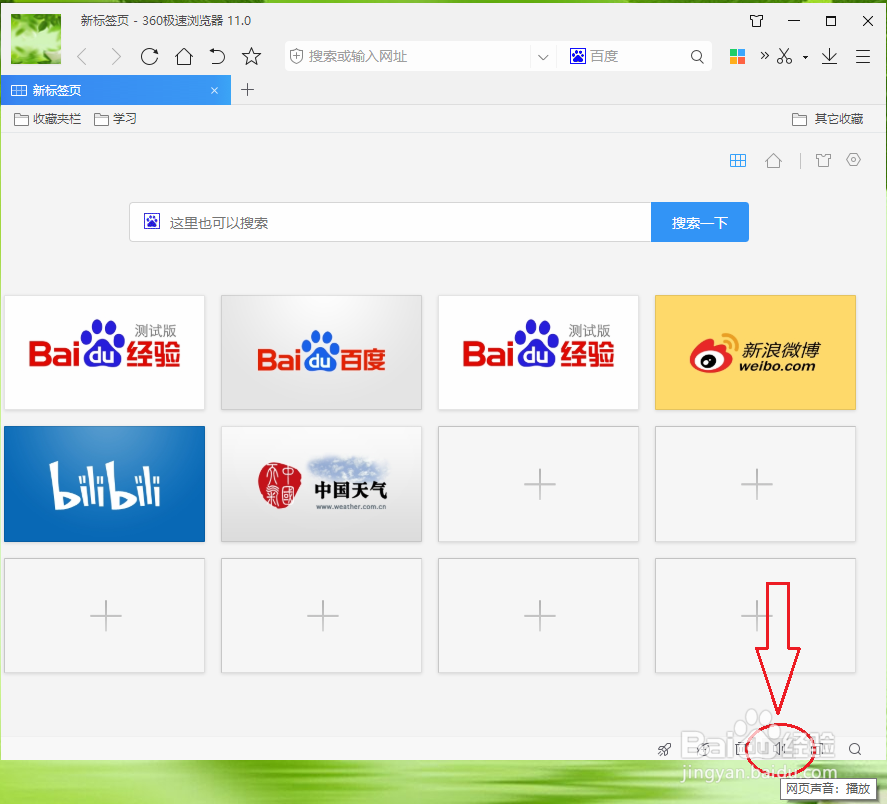This screenshot has width=887, height=804.
Task: Open the first Baidu 经验 tile
Action: point(105,352)
